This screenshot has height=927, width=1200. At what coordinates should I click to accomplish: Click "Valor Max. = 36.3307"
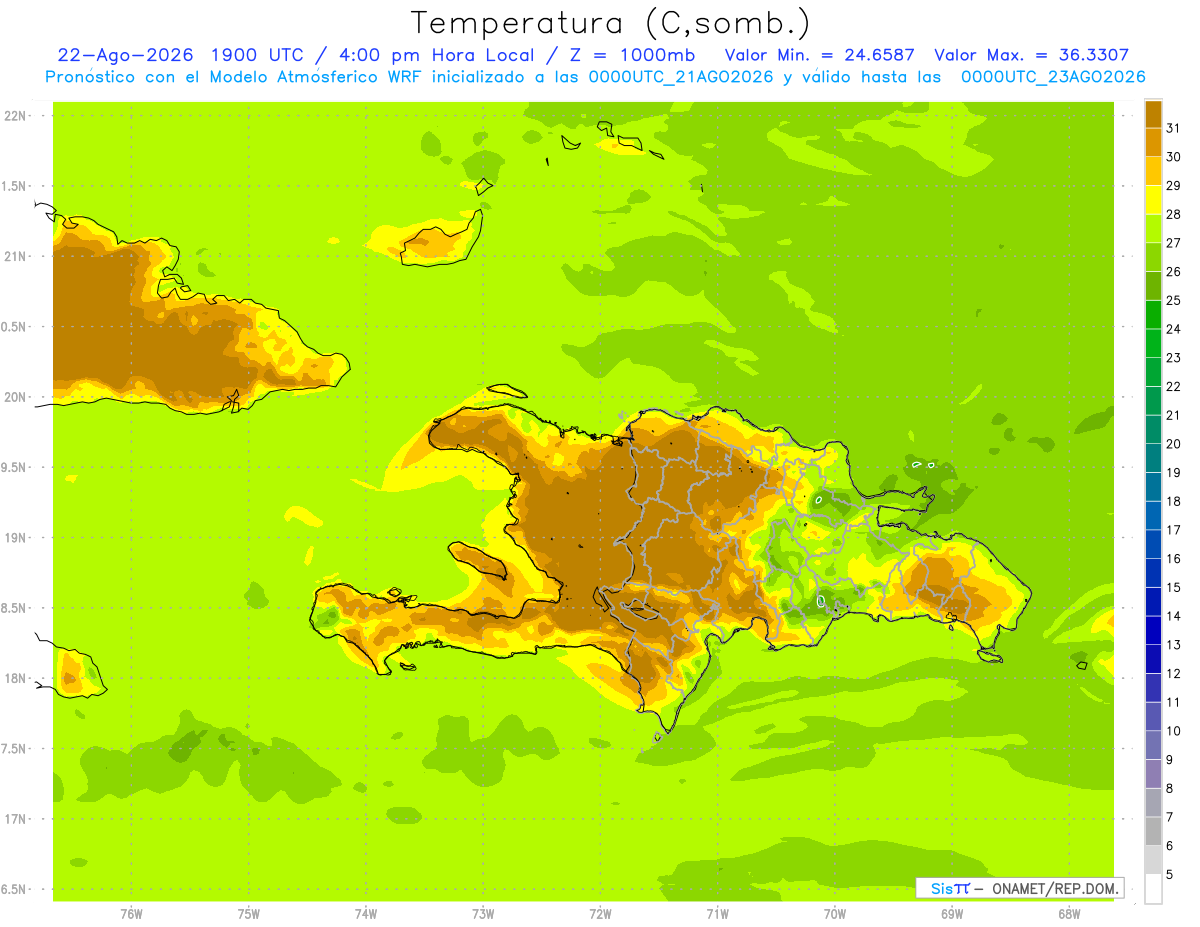pyautogui.click(x=1032, y=55)
